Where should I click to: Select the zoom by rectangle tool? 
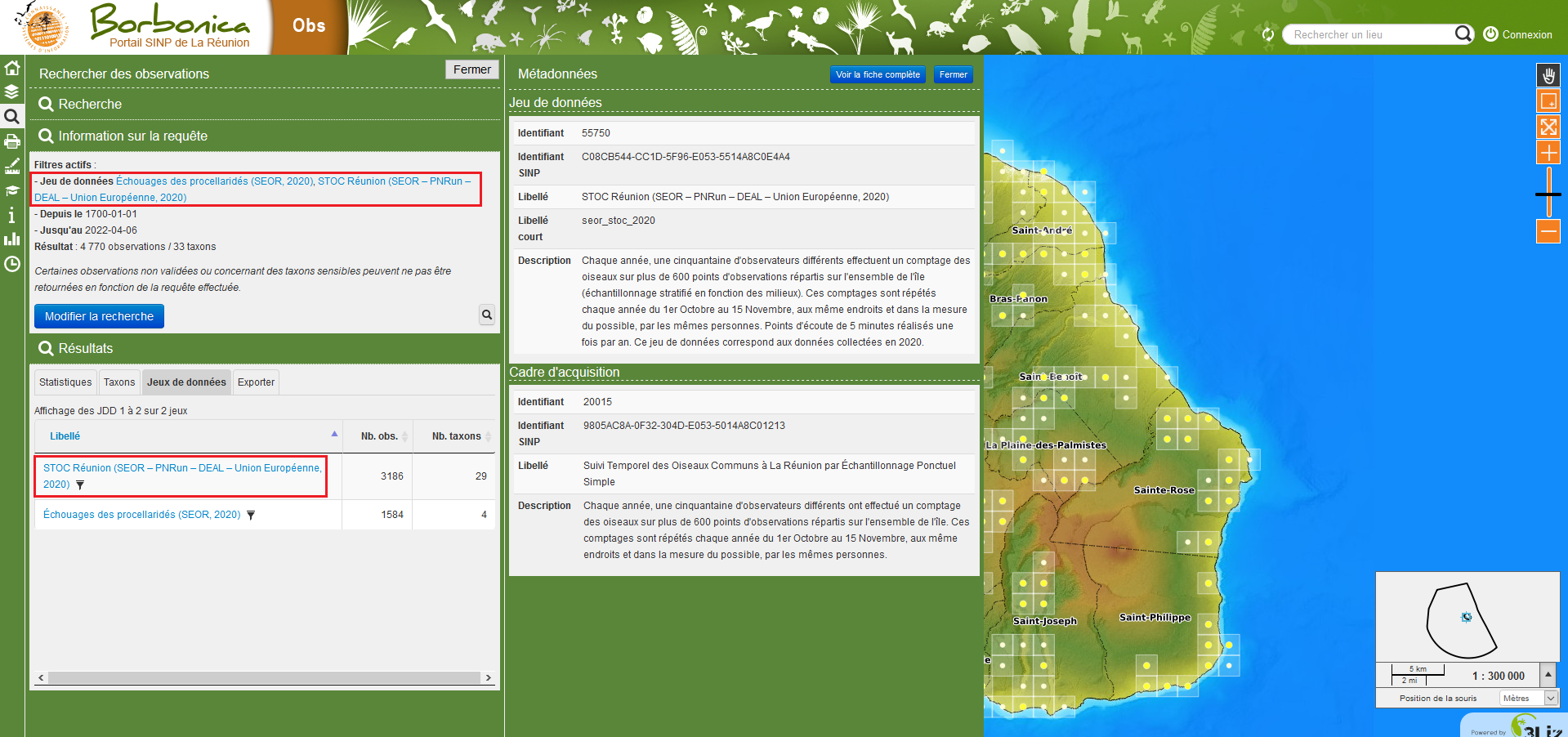[1548, 100]
